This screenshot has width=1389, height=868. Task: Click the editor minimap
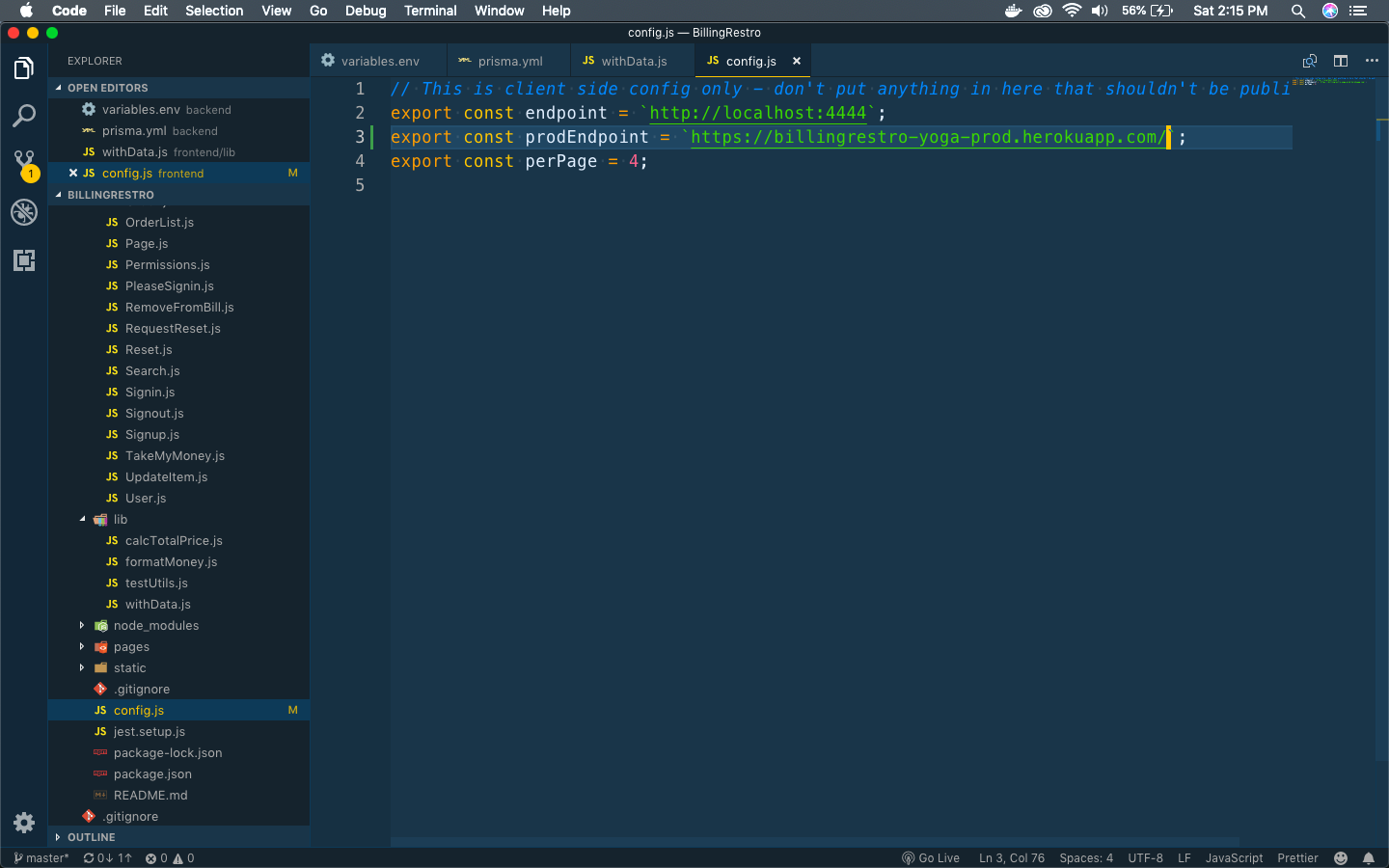click(x=1333, y=83)
